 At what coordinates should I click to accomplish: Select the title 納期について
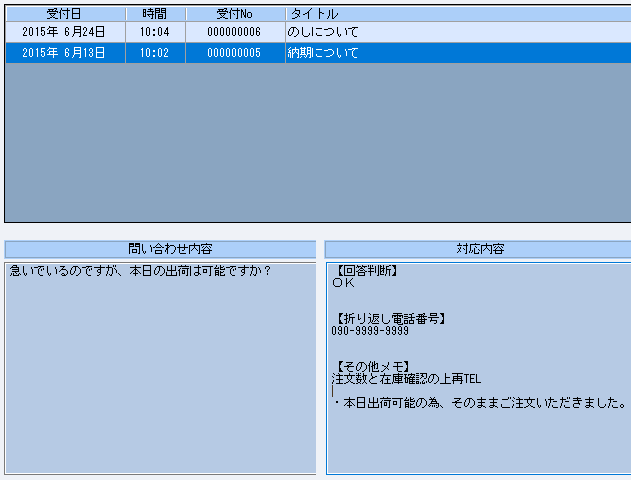point(323,53)
